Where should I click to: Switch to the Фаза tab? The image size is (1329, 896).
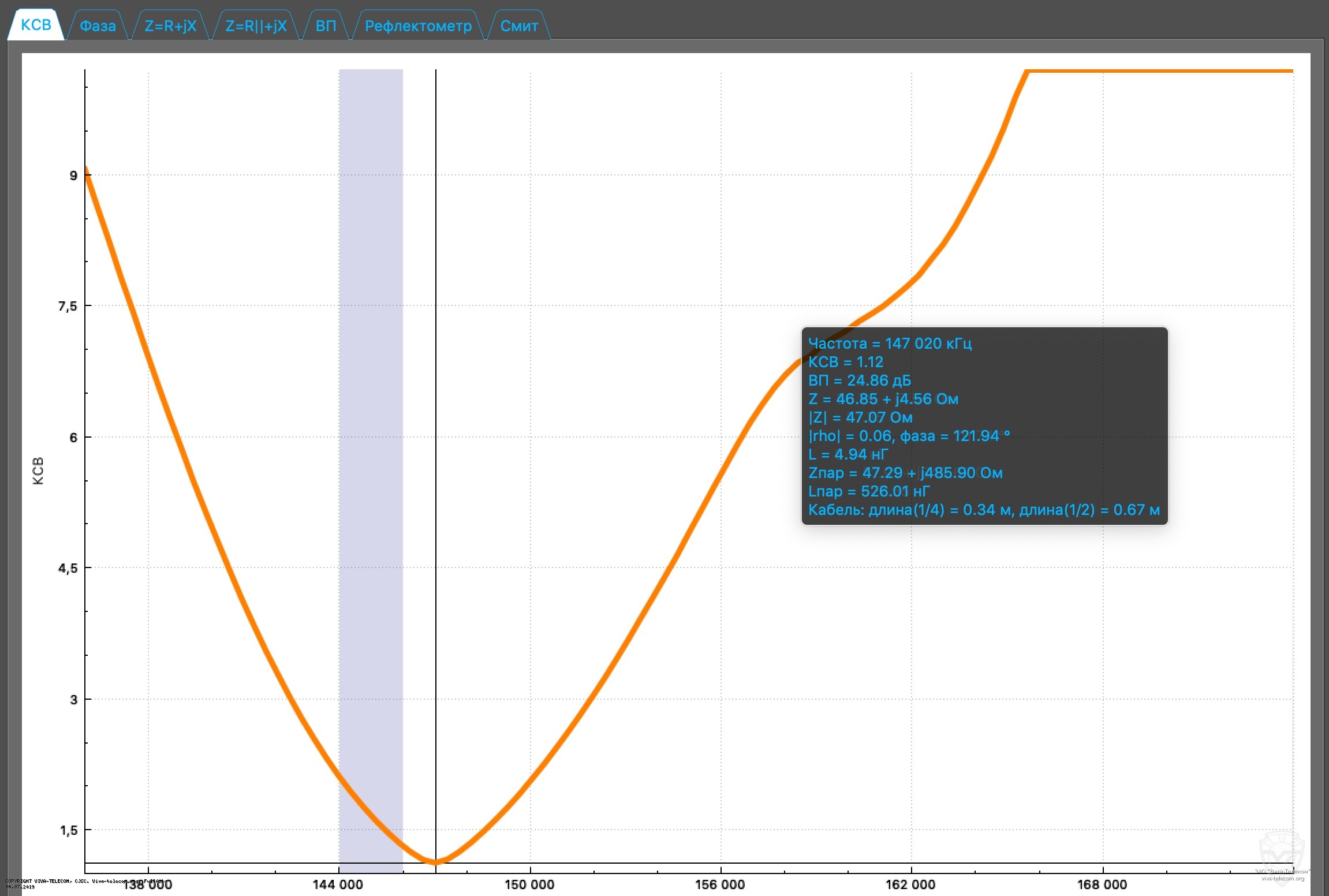point(98,26)
